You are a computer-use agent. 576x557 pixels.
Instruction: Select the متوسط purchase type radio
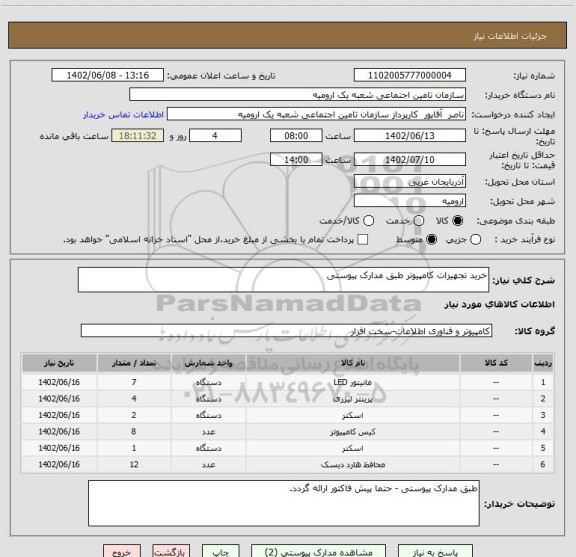coord(431,240)
